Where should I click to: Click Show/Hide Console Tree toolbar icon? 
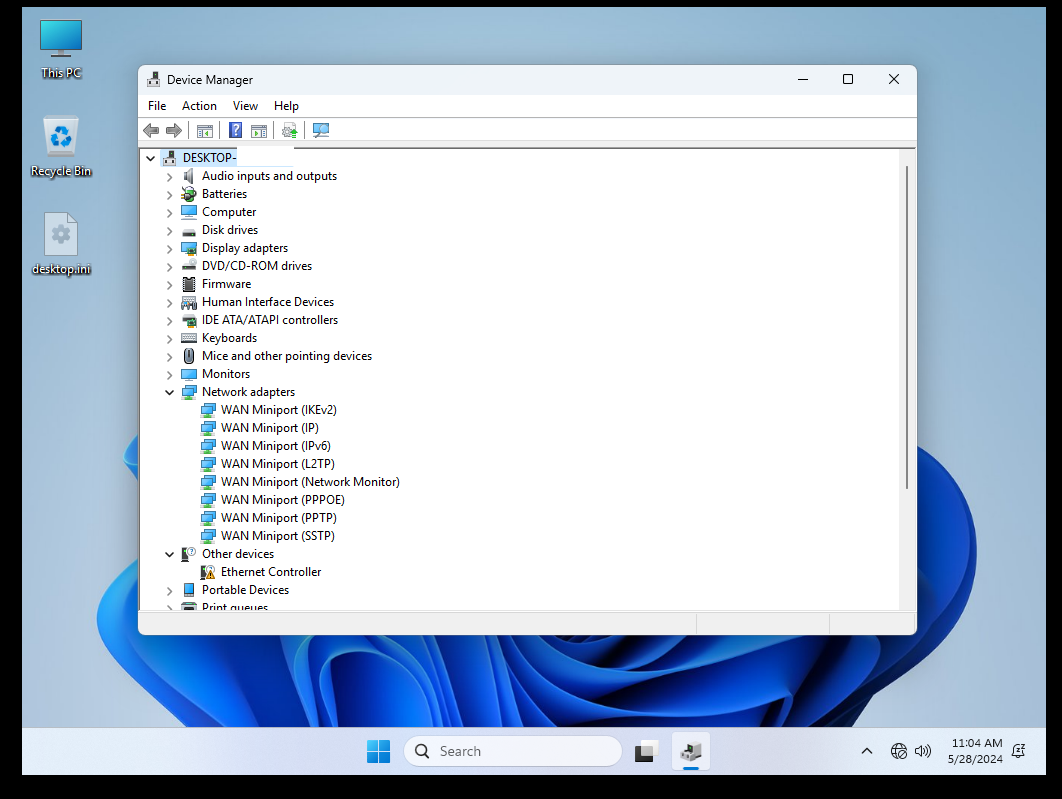[x=205, y=131]
